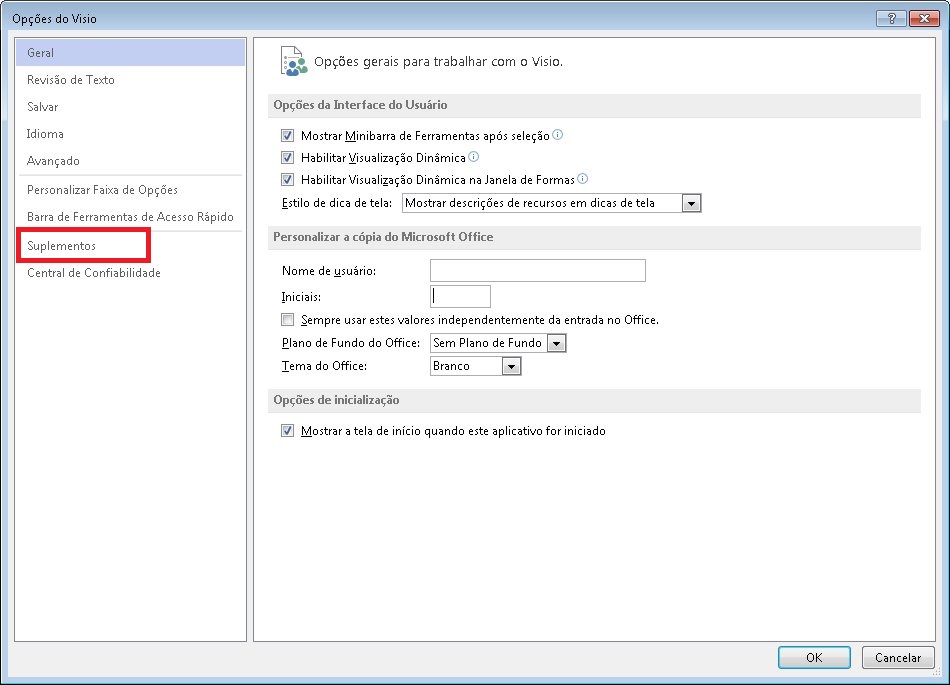Uncheck Mostrar a tela de início option
This screenshot has width=950, height=685.
[x=288, y=430]
